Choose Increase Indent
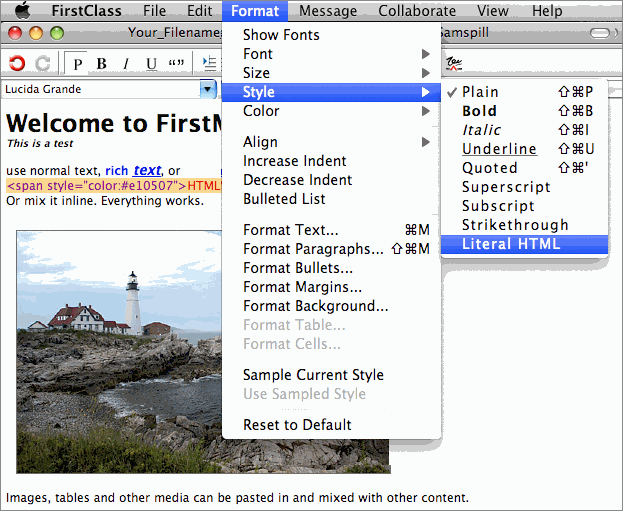 pyautogui.click(x=331, y=161)
